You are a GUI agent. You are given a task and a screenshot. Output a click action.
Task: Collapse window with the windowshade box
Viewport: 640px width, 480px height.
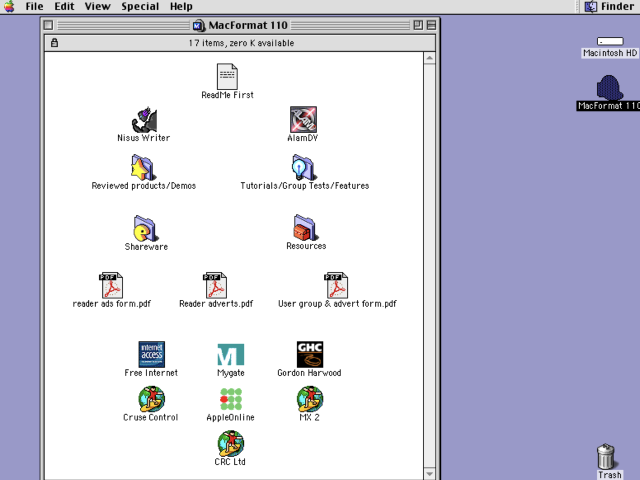(x=431, y=25)
